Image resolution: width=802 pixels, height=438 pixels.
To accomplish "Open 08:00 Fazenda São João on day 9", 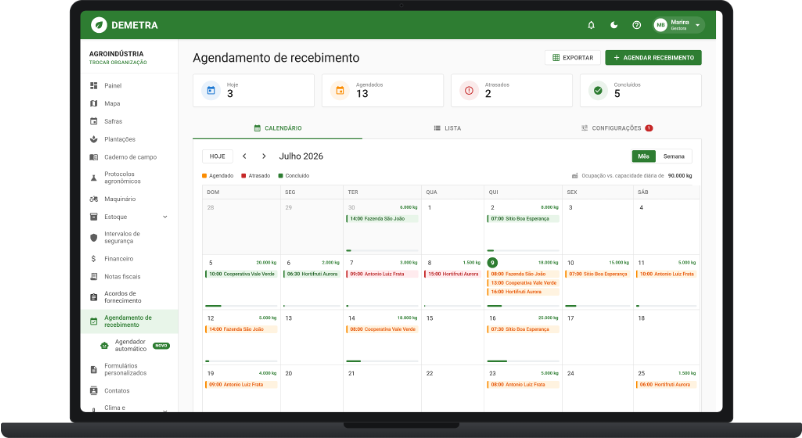I will [523, 274].
